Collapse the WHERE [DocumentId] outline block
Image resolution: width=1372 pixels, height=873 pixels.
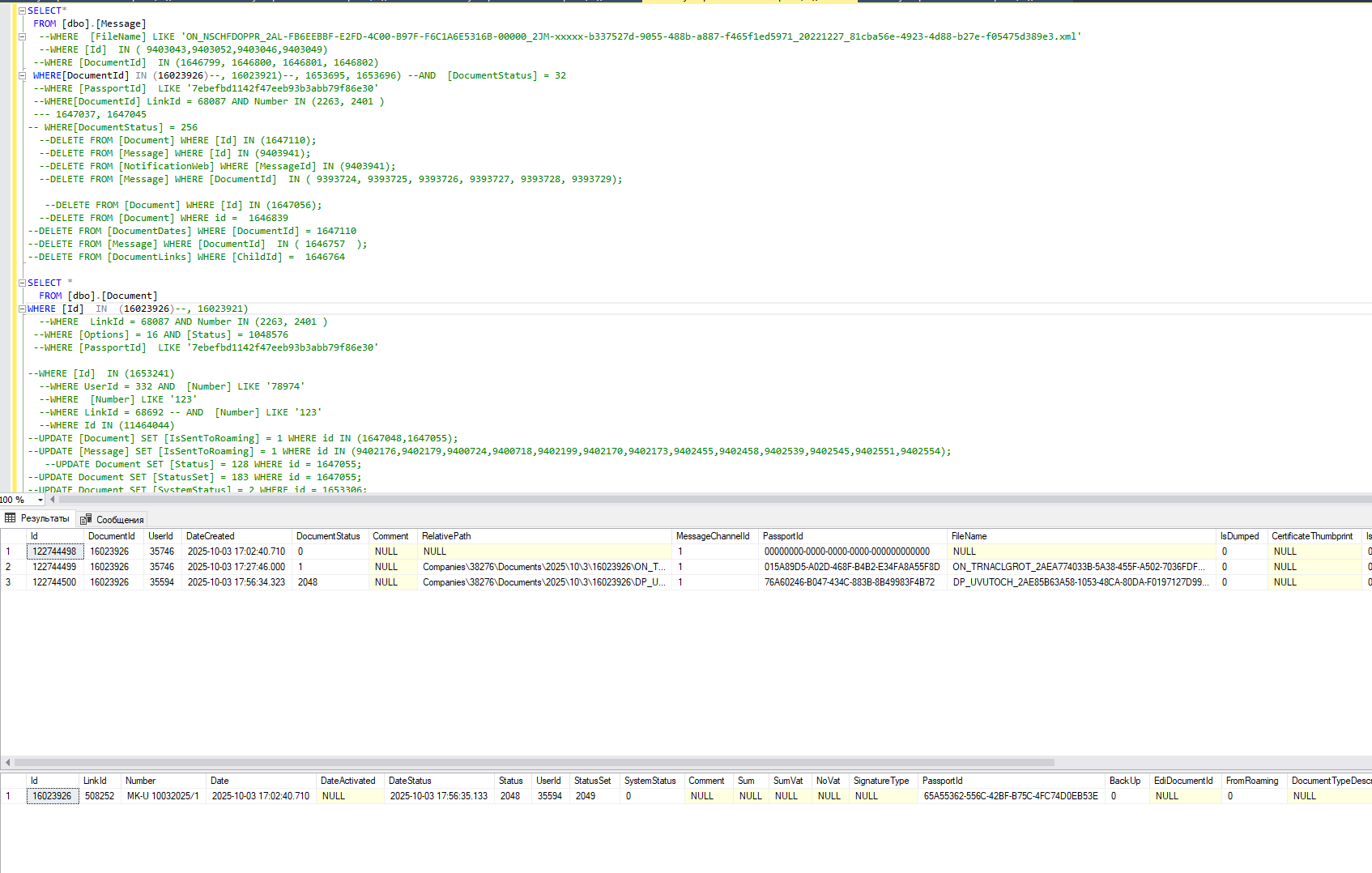pyautogui.click(x=22, y=75)
